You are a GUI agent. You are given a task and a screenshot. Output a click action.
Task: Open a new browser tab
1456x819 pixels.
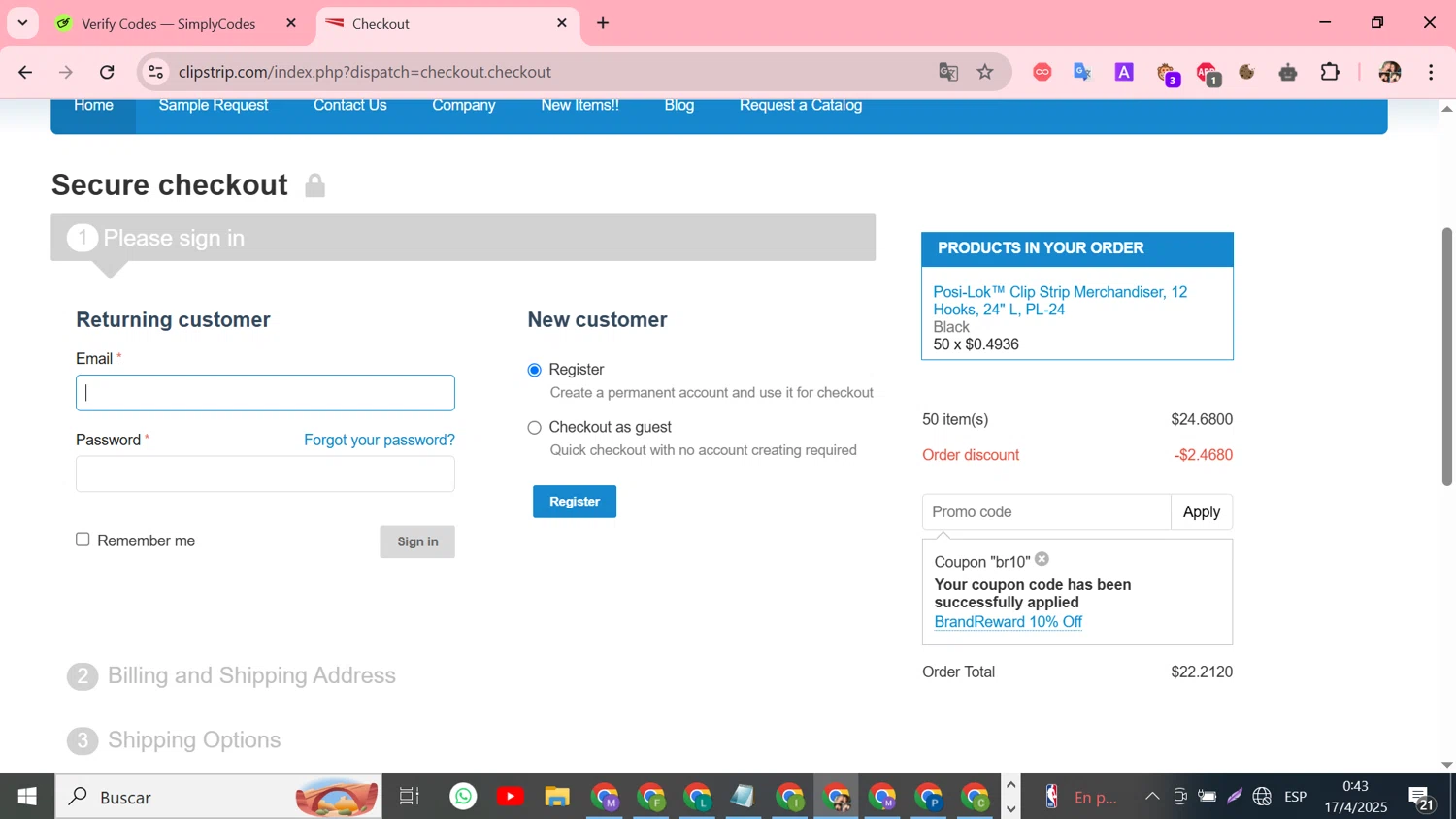point(603,23)
